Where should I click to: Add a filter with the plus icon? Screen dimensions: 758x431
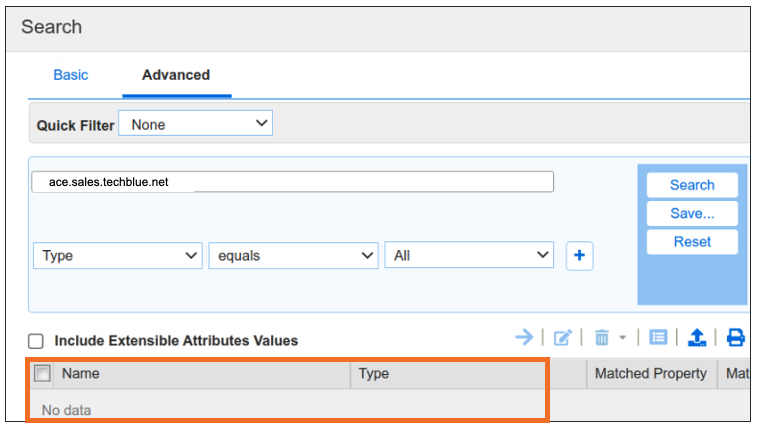point(579,256)
